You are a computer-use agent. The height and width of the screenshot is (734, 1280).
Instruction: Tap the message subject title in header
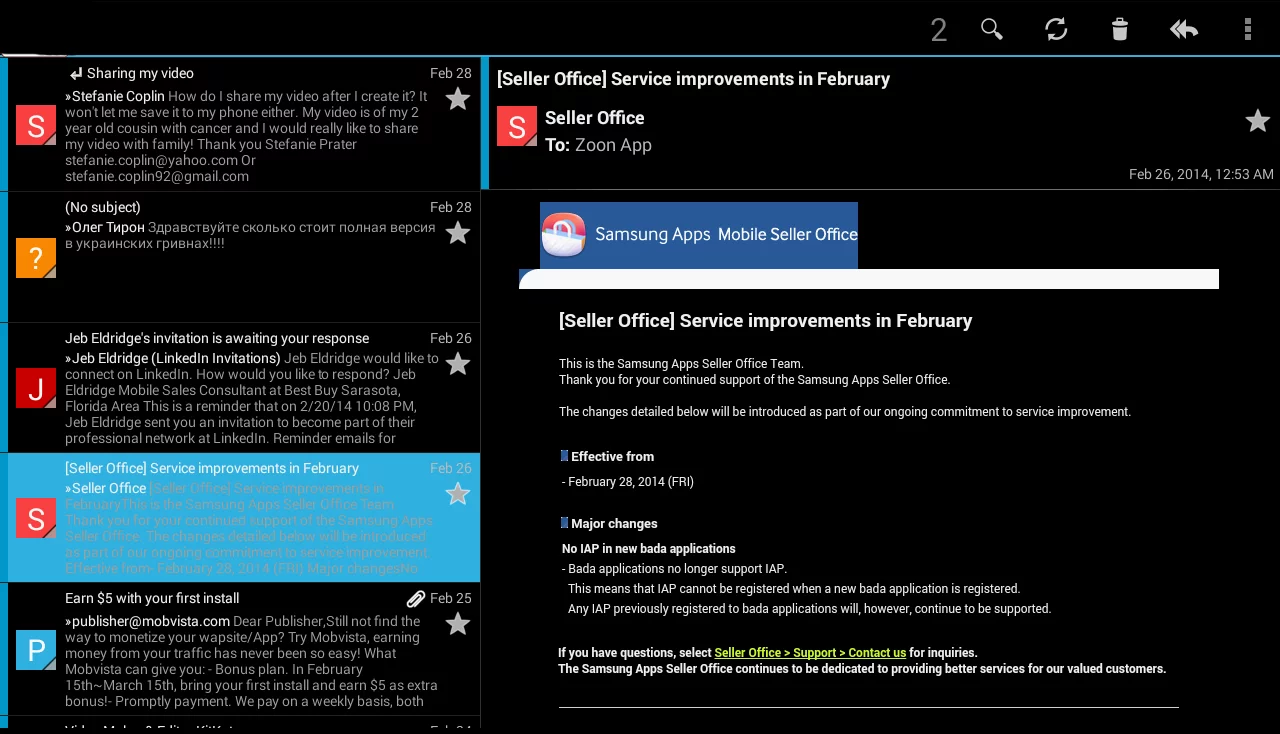pyautogui.click(x=693, y=79)
